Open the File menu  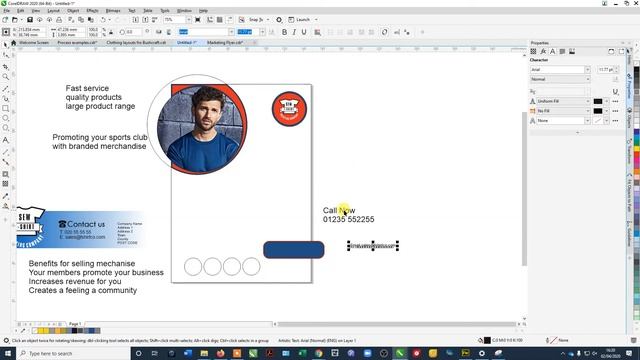7,11
